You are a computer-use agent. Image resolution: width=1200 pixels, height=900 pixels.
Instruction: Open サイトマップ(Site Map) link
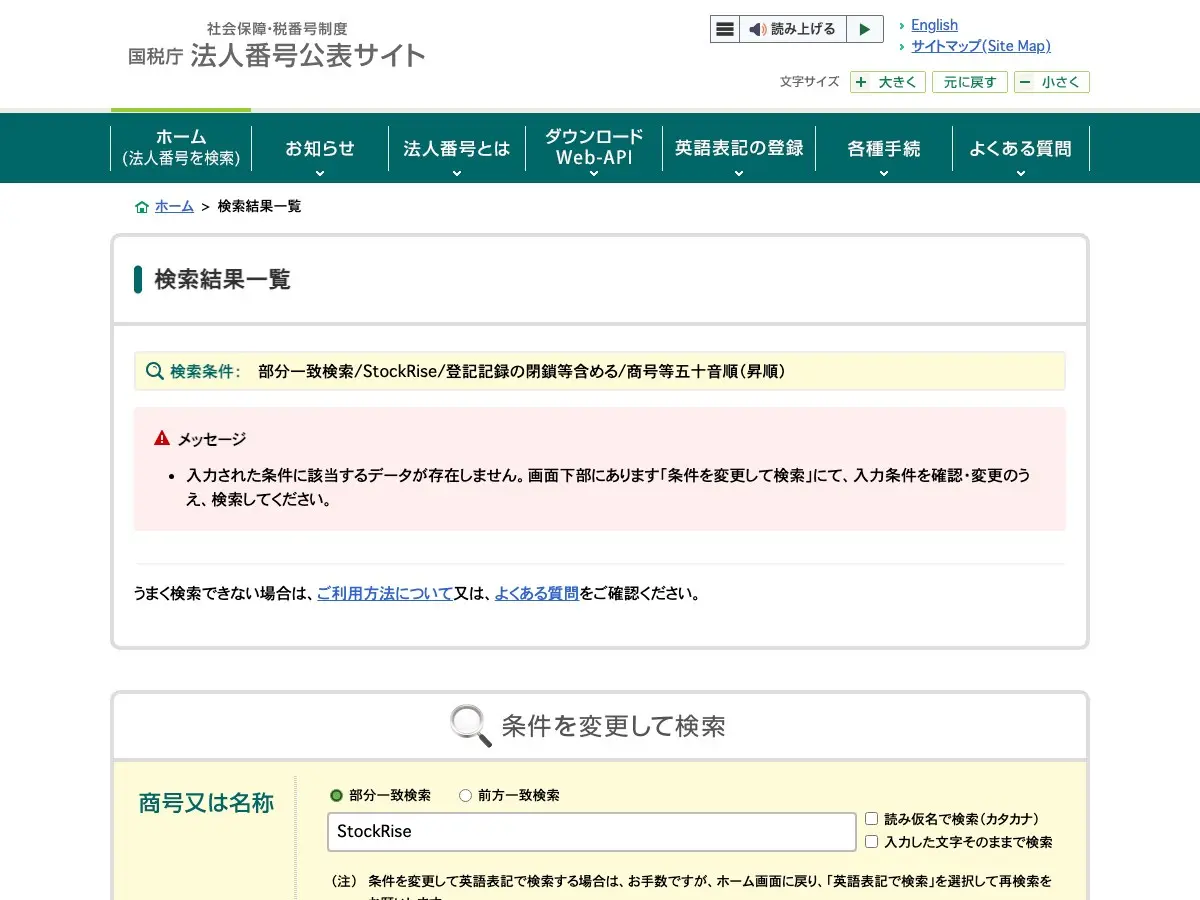pyautogui.click(x=981, y=46)
